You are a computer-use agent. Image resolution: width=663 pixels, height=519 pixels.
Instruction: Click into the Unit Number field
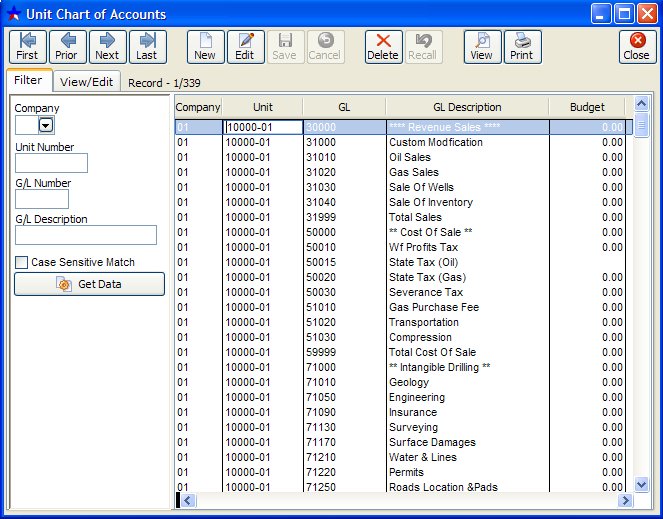click(51, 163)
